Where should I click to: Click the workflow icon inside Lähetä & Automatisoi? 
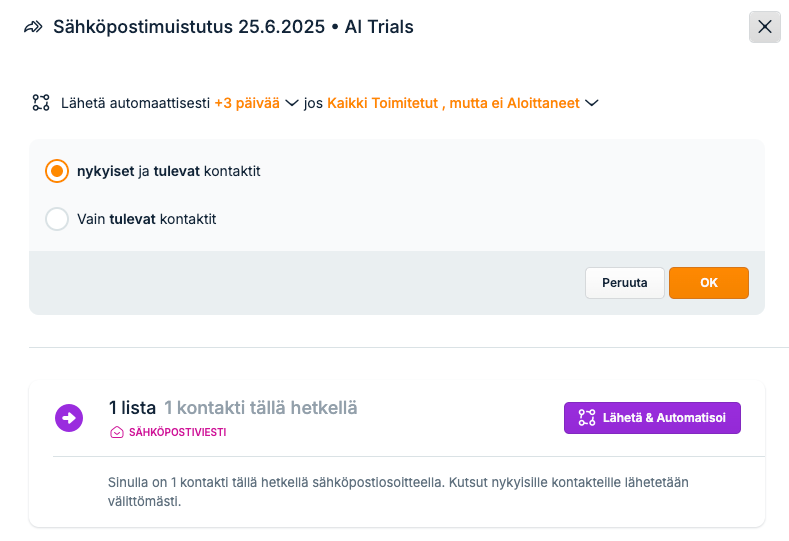pyautogui.click(x=587, y=418)
